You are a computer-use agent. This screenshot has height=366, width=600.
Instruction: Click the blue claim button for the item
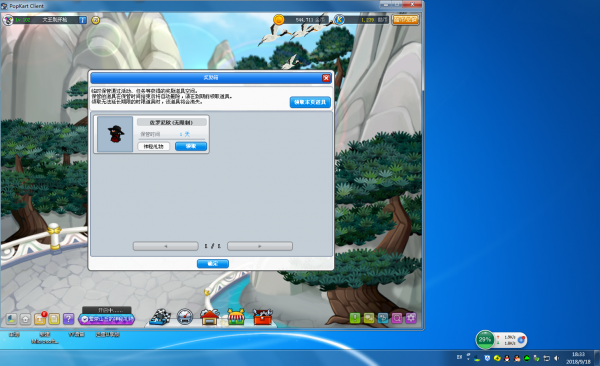191,146
